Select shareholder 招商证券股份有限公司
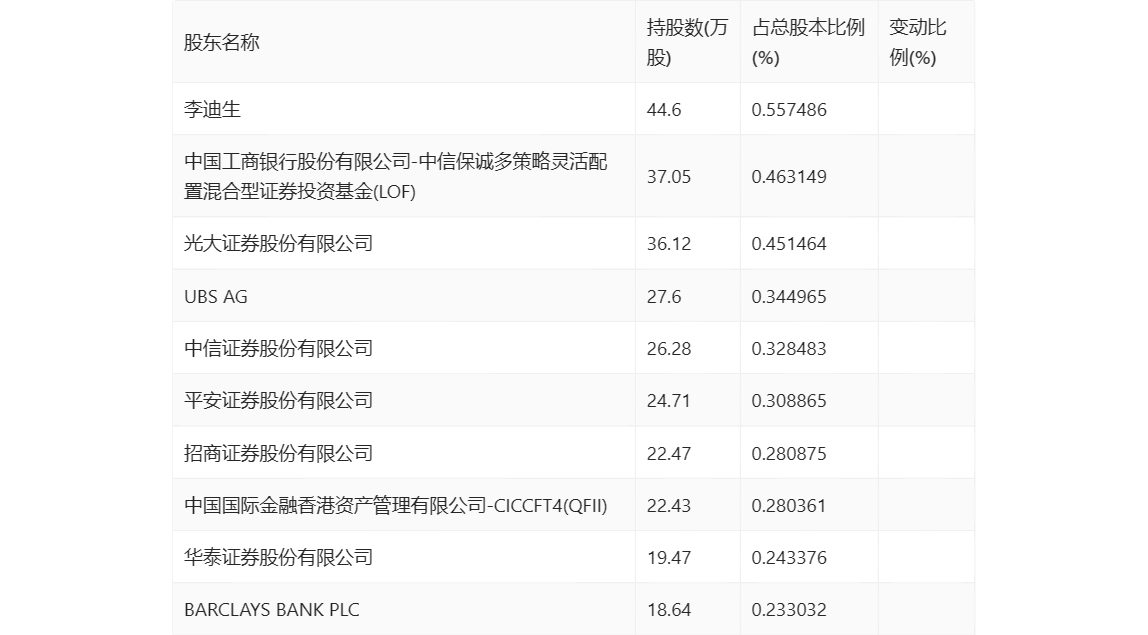The width and height of the screenshot is (1148, 635). click(278, 453)
